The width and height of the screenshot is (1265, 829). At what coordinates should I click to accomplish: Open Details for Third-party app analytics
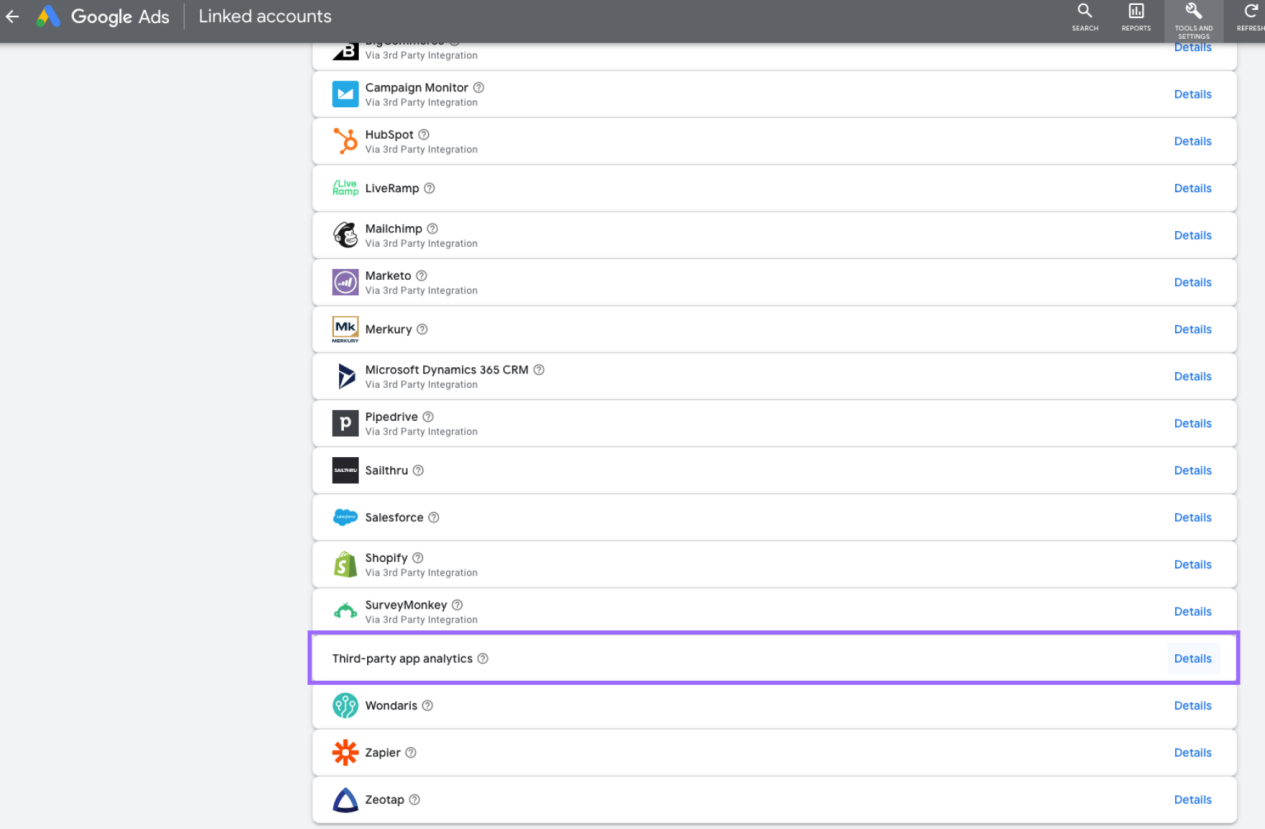[1192, 659]
